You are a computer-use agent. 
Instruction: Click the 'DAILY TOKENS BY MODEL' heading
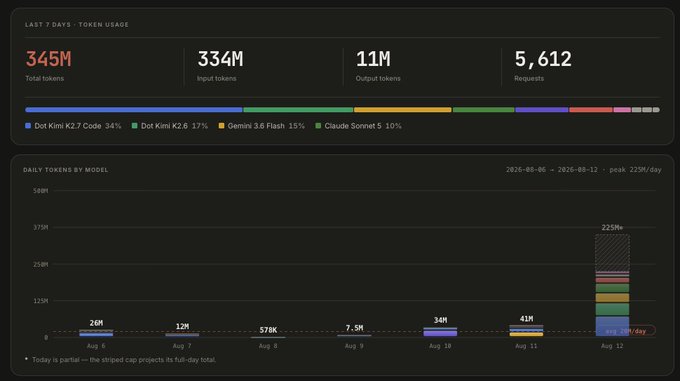point(65,170)
